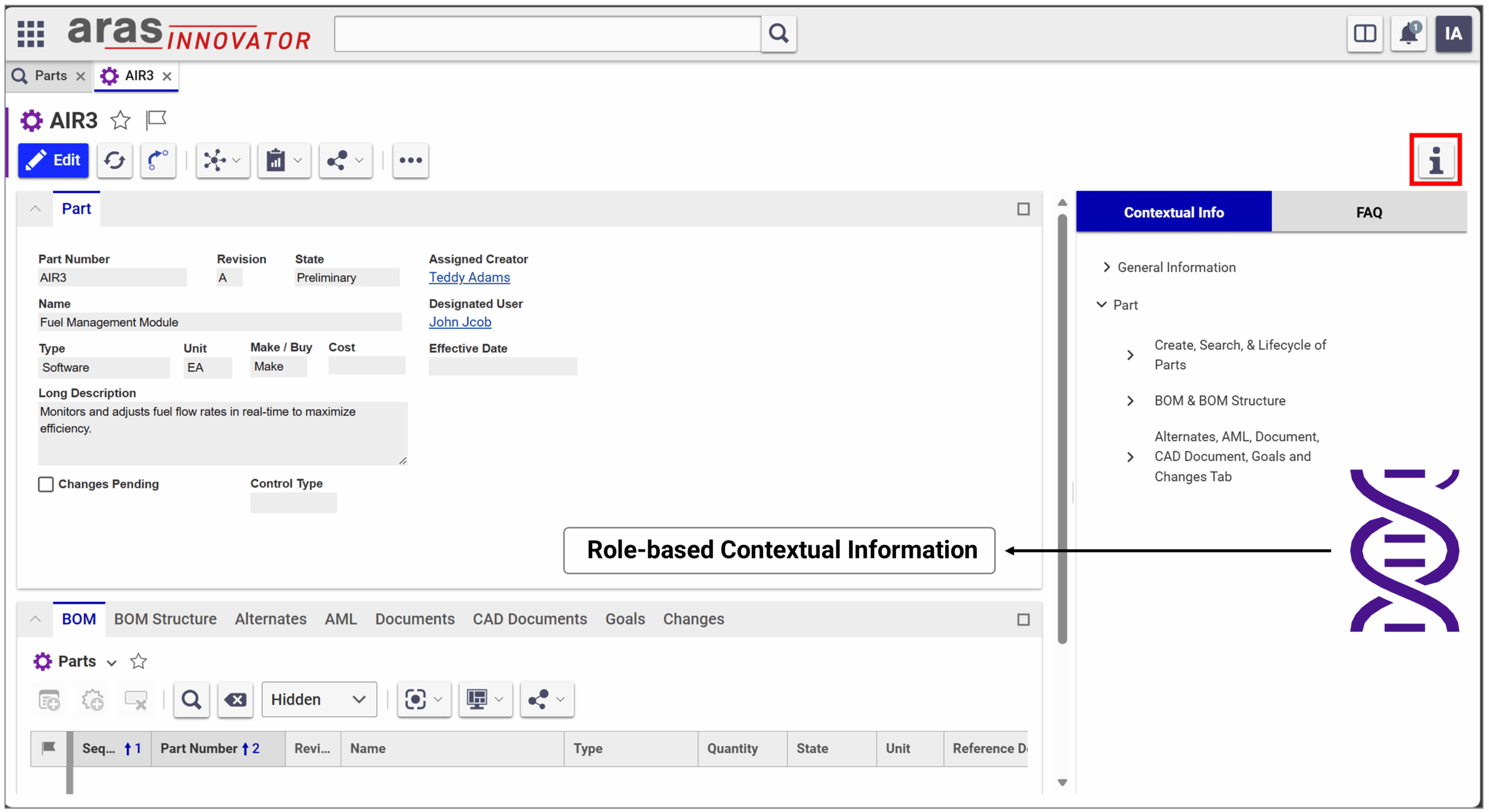This screenshot has height=812, width=1489.
Task: Refresh the AIR3 item
Action: point(115,160)
